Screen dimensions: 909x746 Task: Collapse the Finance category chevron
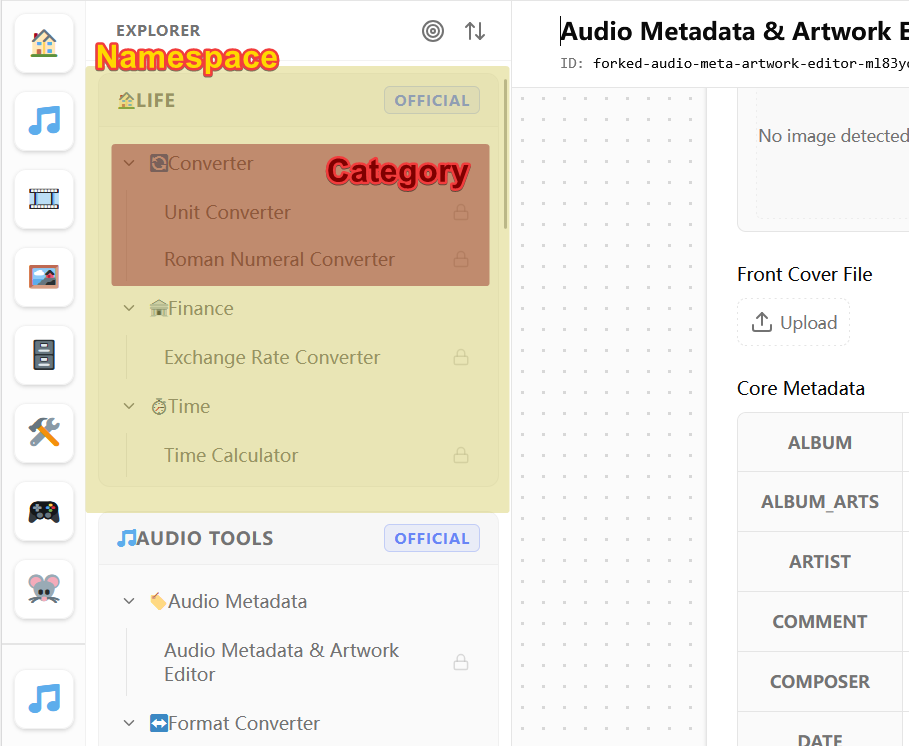(x=129, y=308)
